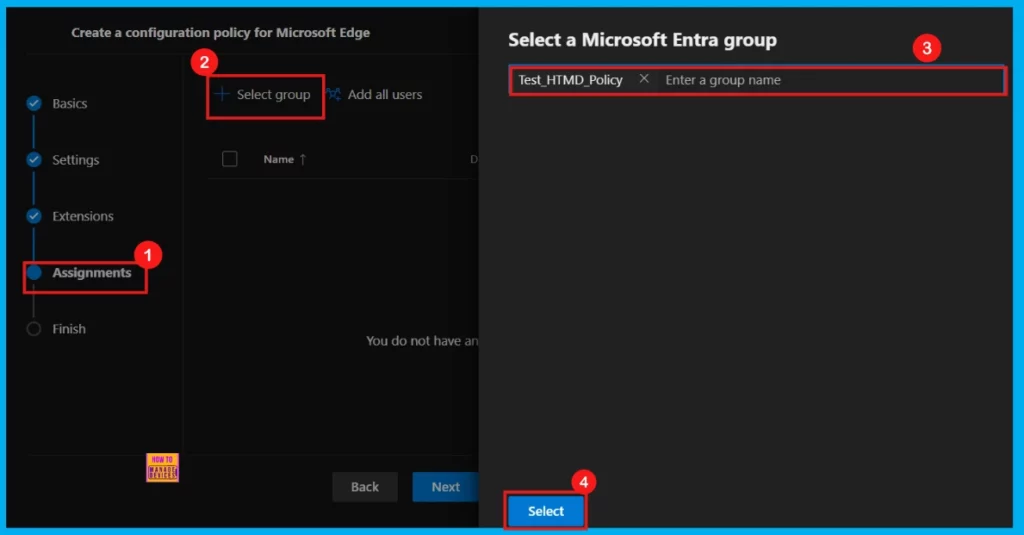Click the Add all users icon
This screenshot has width=1024, height=535.
coord(334,95)
